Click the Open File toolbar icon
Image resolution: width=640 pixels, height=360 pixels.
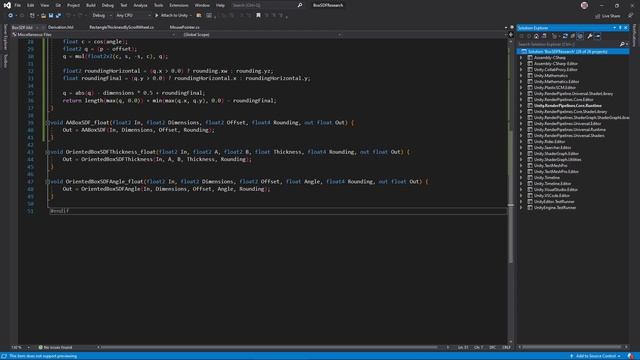pos(43,16)
